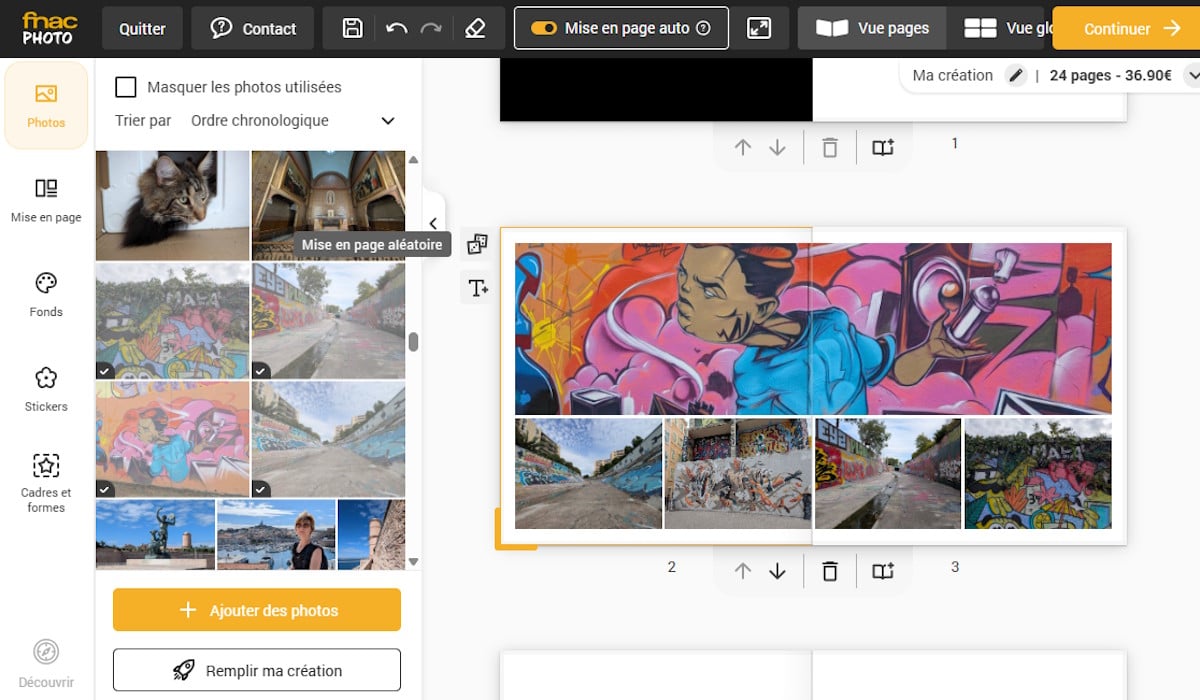Screen dimensions: 1200x700
Task: Click Remplir ma création button
Action: [257, 670]
